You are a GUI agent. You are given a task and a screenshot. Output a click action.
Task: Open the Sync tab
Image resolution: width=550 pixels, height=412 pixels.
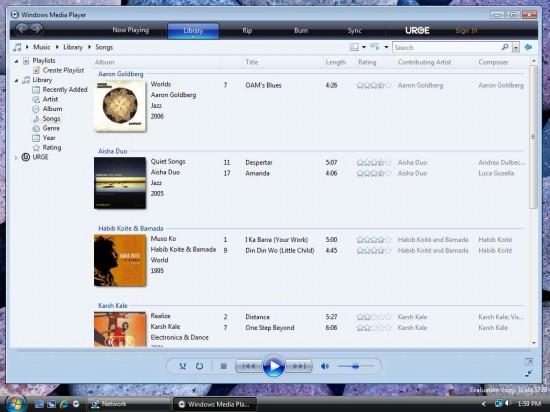354,31
